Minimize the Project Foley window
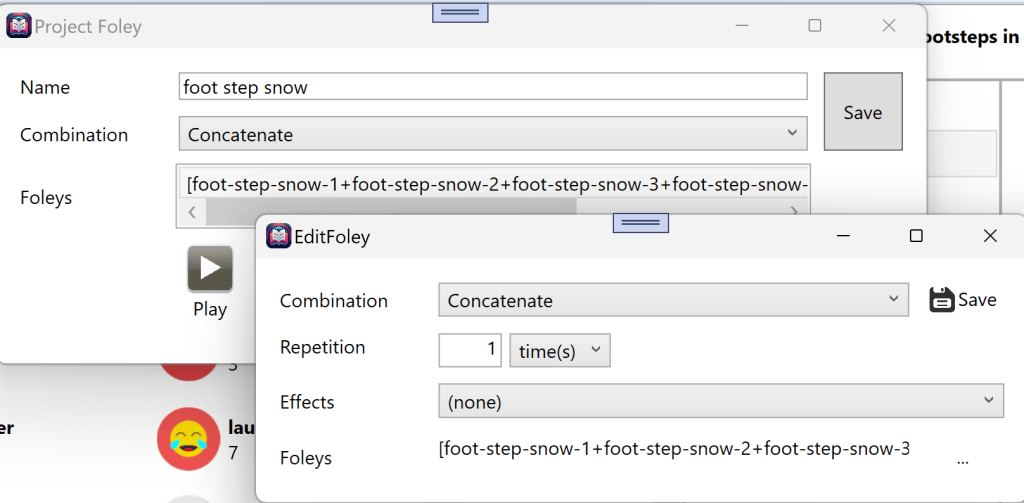Screen dimensions: 1024x503 coord(742,26)
